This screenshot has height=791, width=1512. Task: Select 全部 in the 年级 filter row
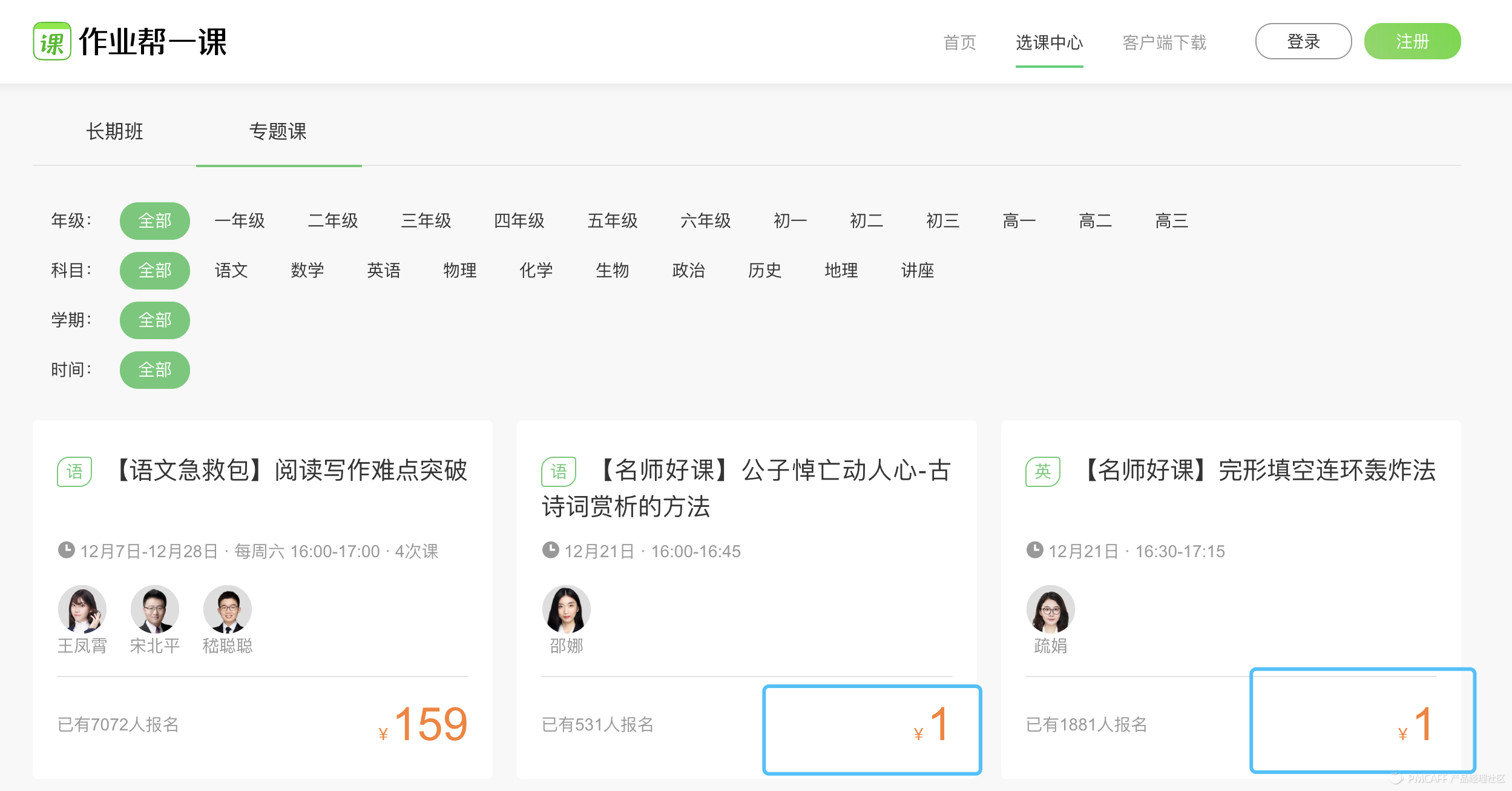tap(155, 221)
